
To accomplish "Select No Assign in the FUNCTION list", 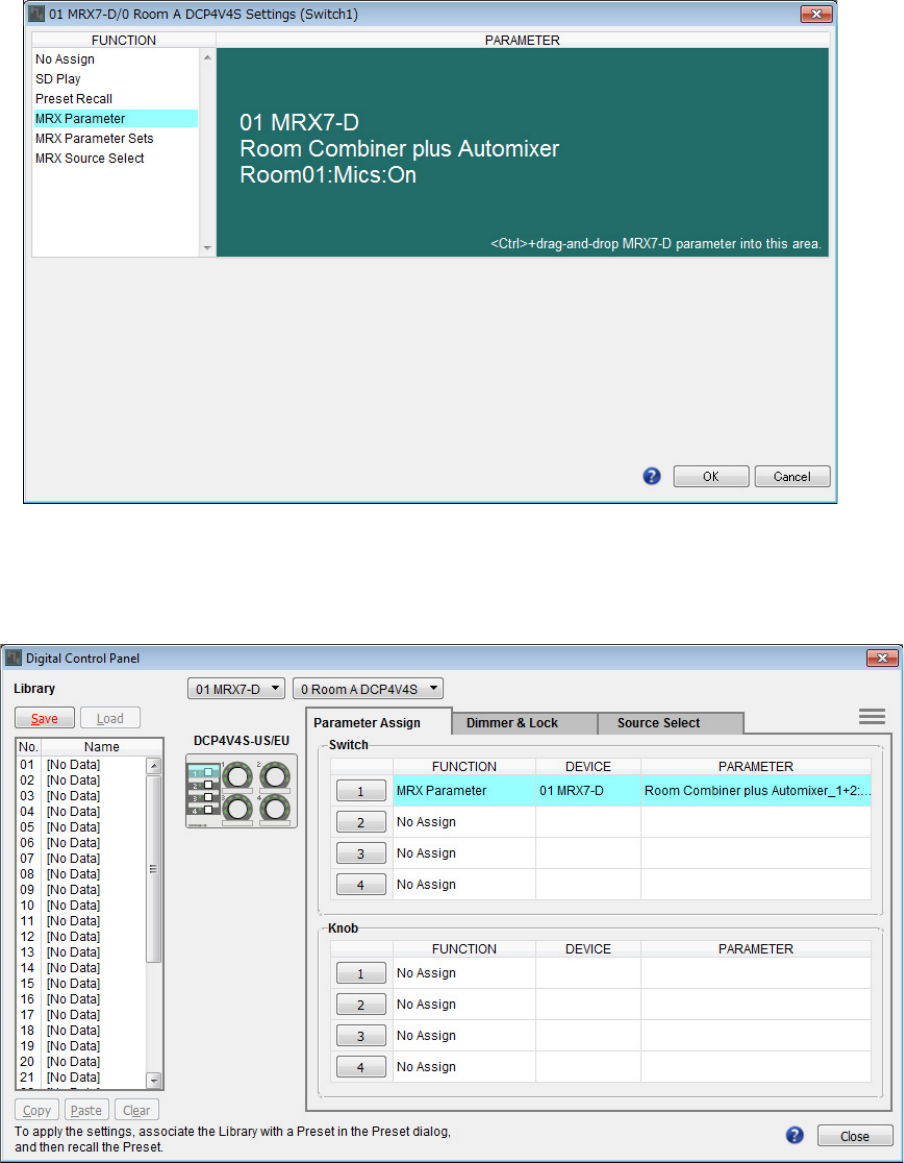I will tap(116, 59).
